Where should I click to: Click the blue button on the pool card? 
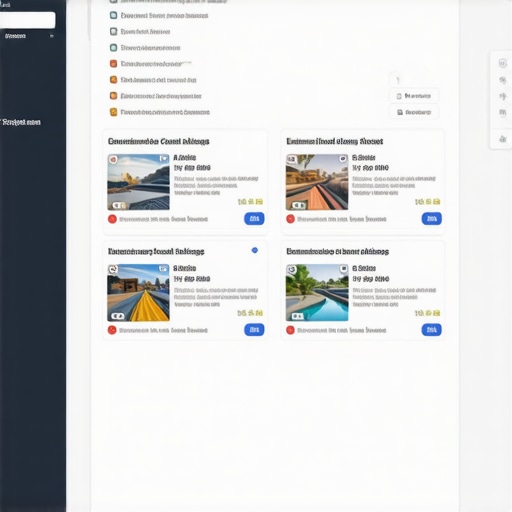[431, 330]
